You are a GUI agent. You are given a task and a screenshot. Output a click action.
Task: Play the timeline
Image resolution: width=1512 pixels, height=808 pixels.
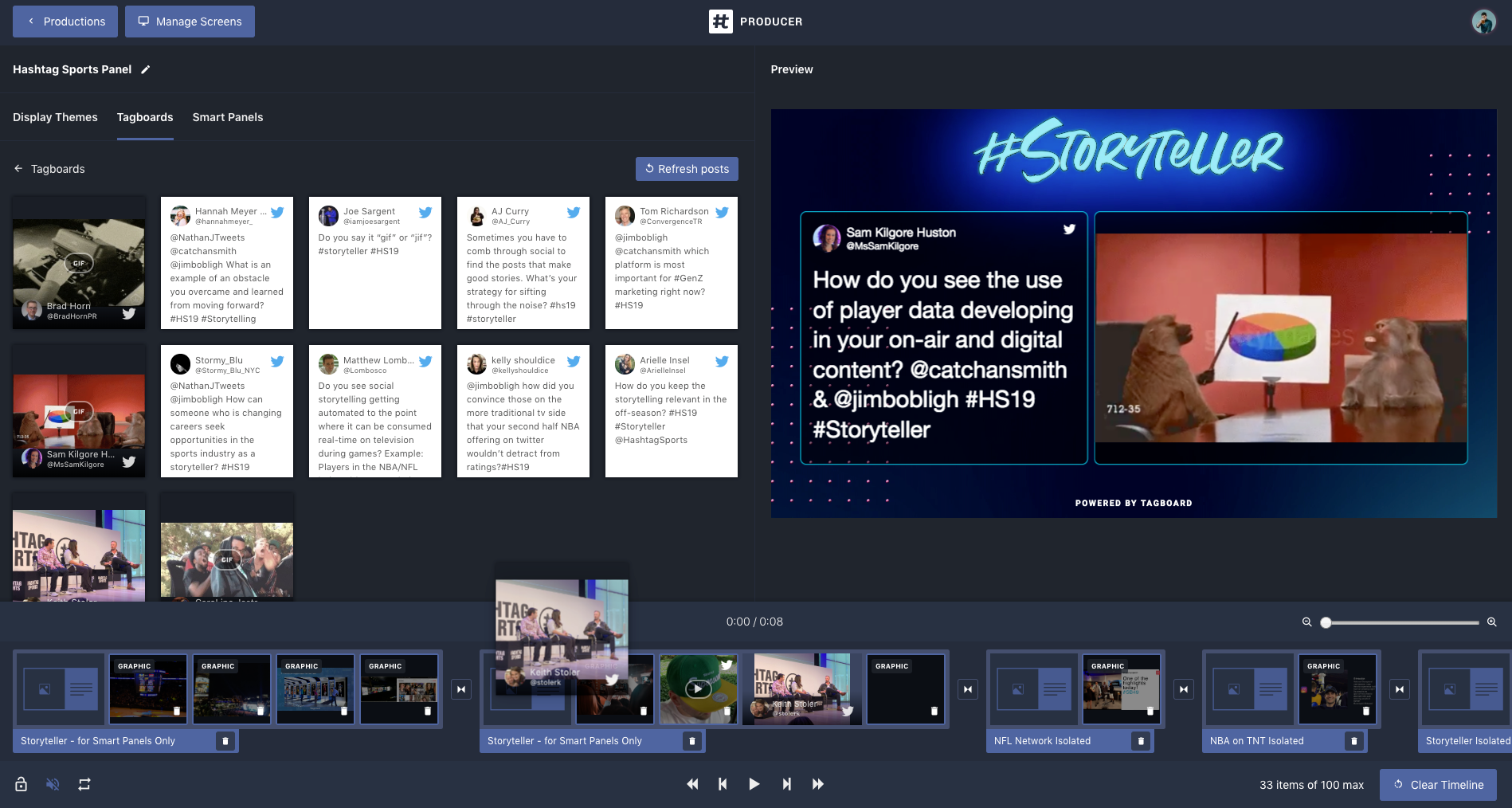754,784
